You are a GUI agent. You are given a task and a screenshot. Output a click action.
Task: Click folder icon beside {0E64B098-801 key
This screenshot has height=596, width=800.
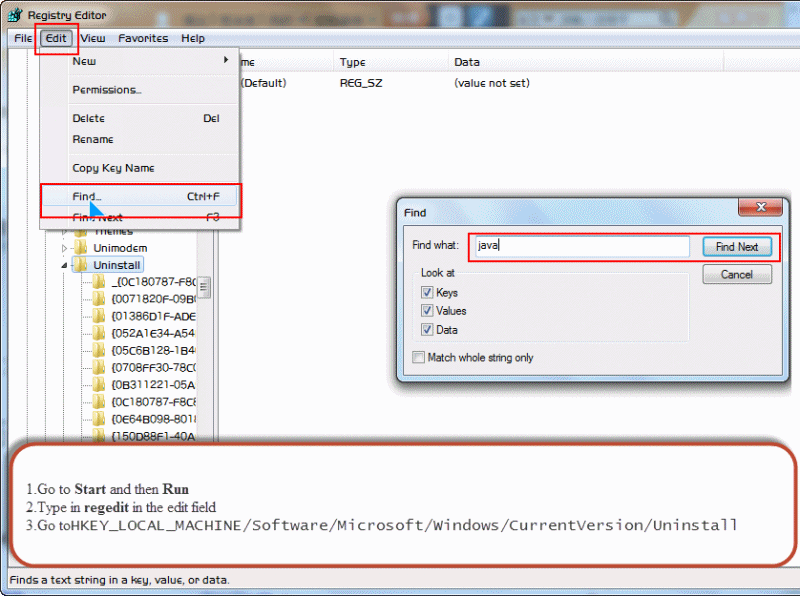click(x=98, y=419)
